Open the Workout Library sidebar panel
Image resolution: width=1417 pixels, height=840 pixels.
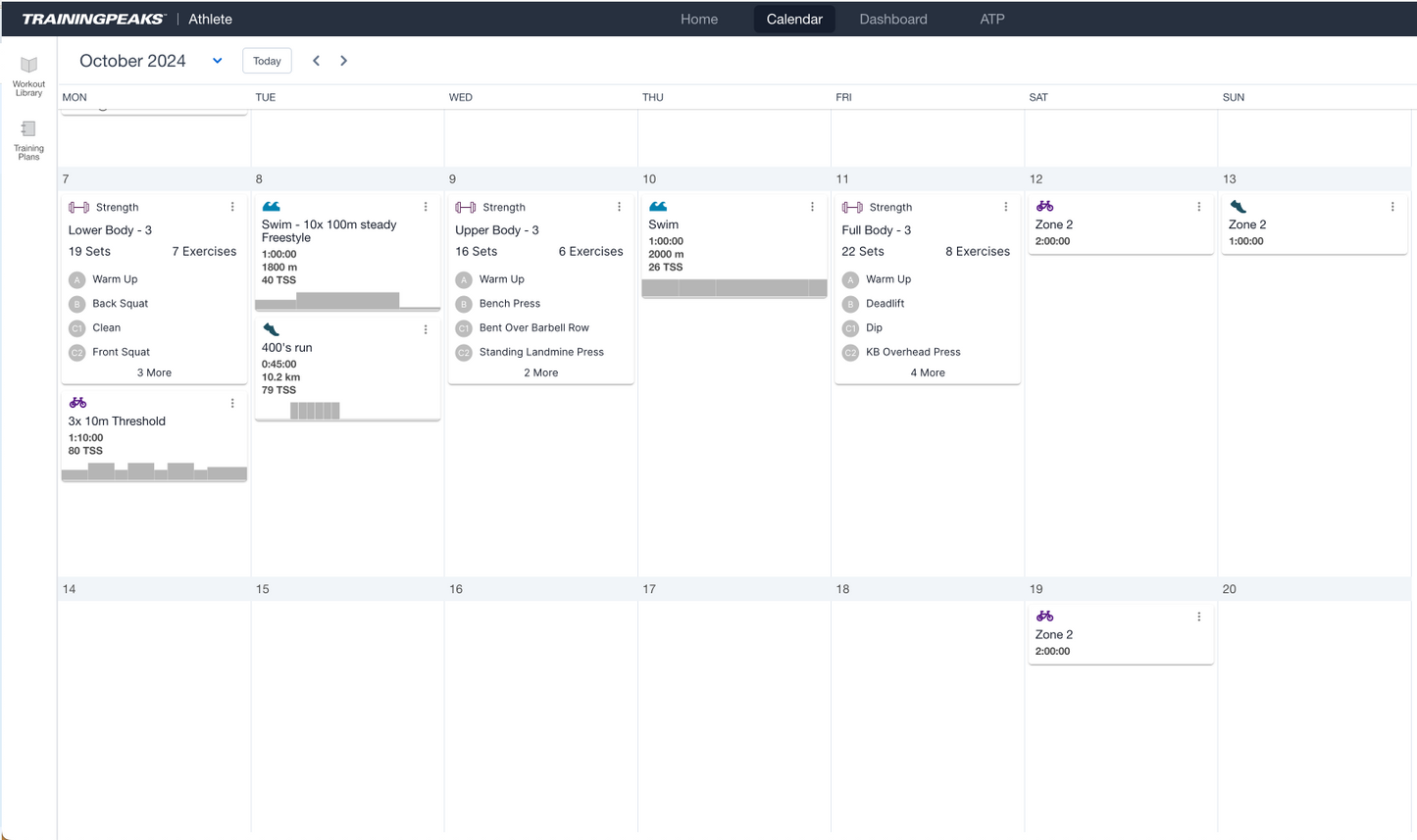pos(28,75)
